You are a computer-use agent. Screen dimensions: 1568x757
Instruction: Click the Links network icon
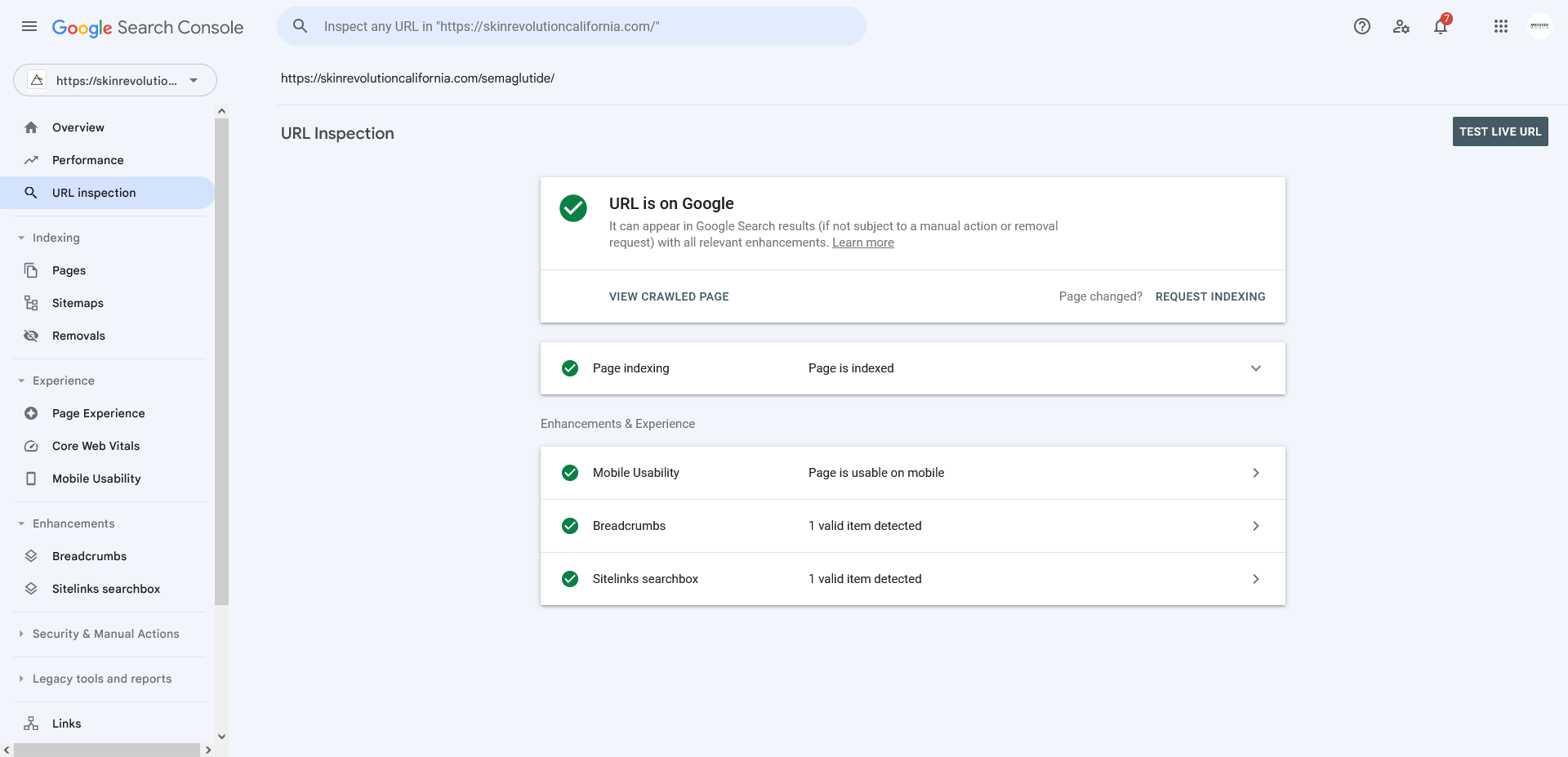(31, 724)
